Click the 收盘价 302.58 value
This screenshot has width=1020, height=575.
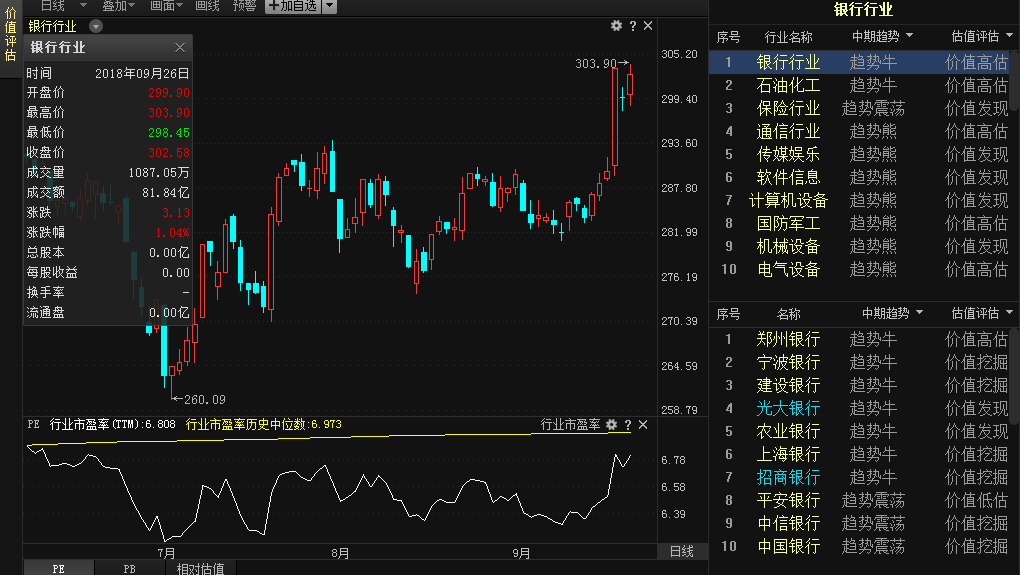click(x=168, y=152)
